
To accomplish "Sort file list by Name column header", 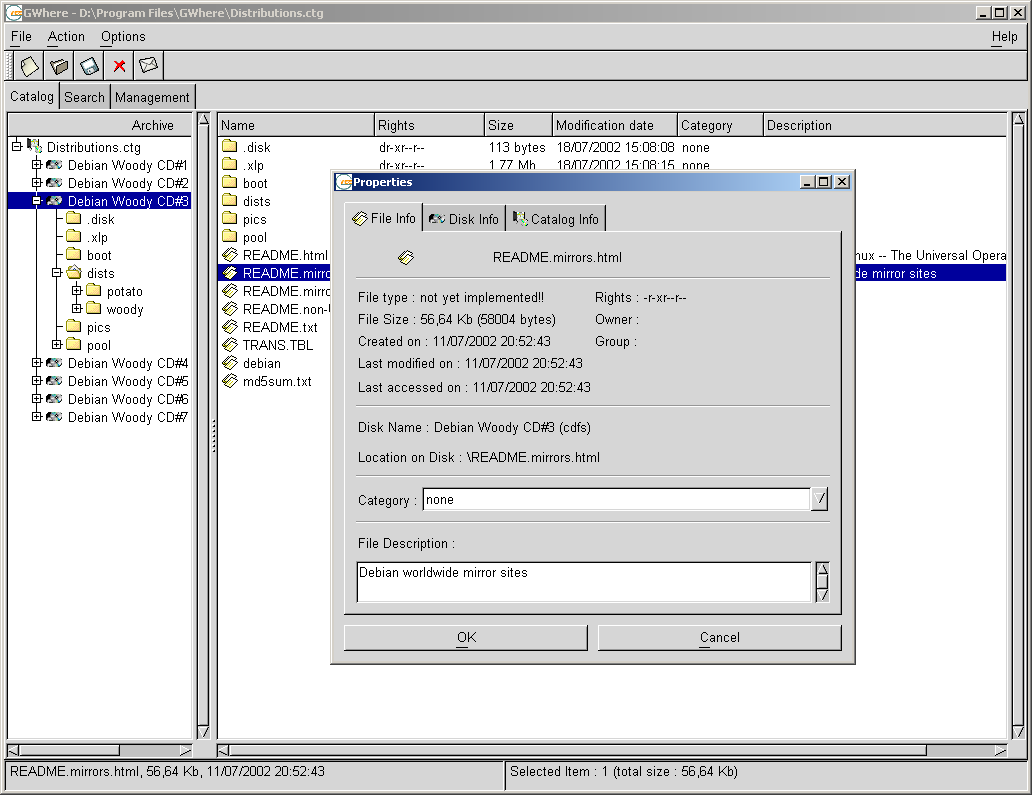I will click(x=296, y=125).
